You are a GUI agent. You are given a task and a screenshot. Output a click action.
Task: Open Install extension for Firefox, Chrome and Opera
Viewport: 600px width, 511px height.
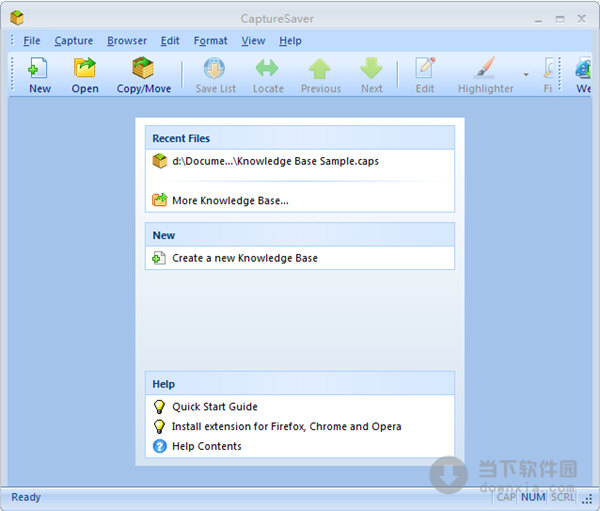click(x=287, y=426)
